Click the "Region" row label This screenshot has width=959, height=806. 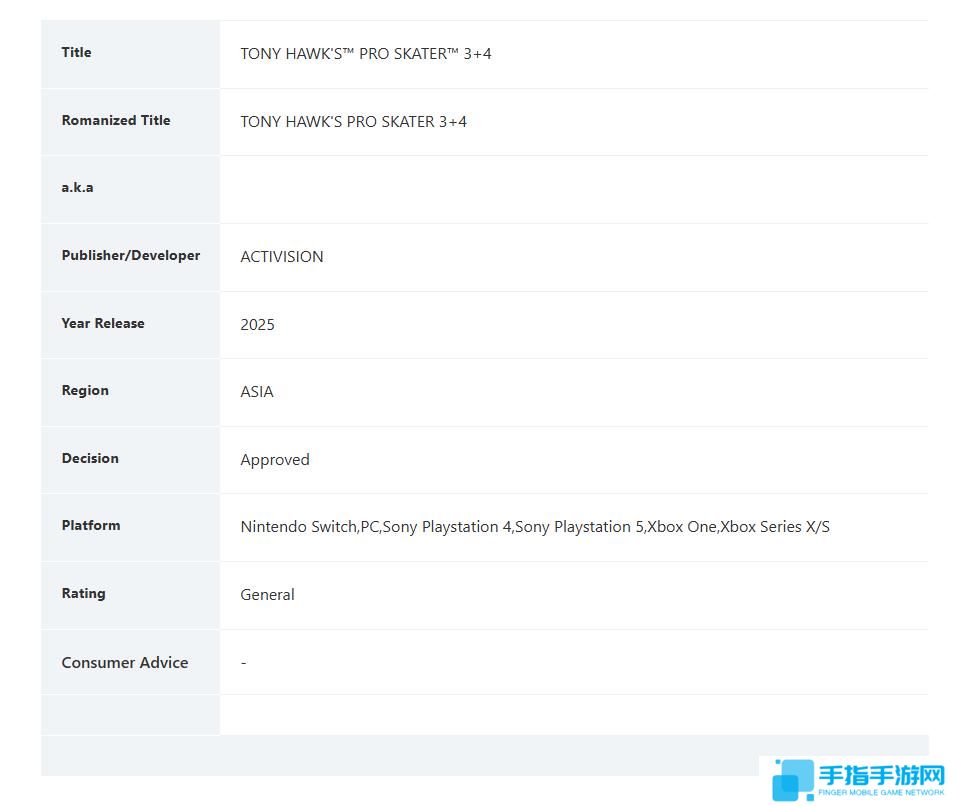click(85, 391)
